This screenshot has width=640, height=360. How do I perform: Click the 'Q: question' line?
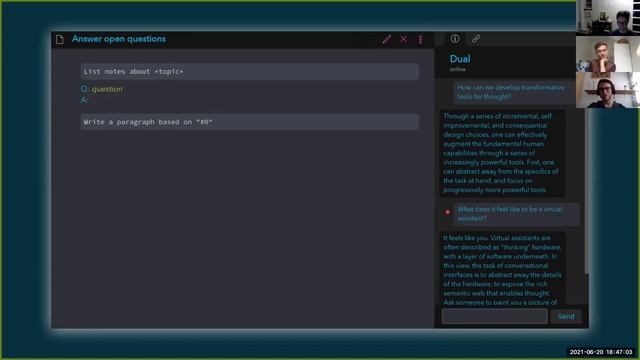point(102,89)
